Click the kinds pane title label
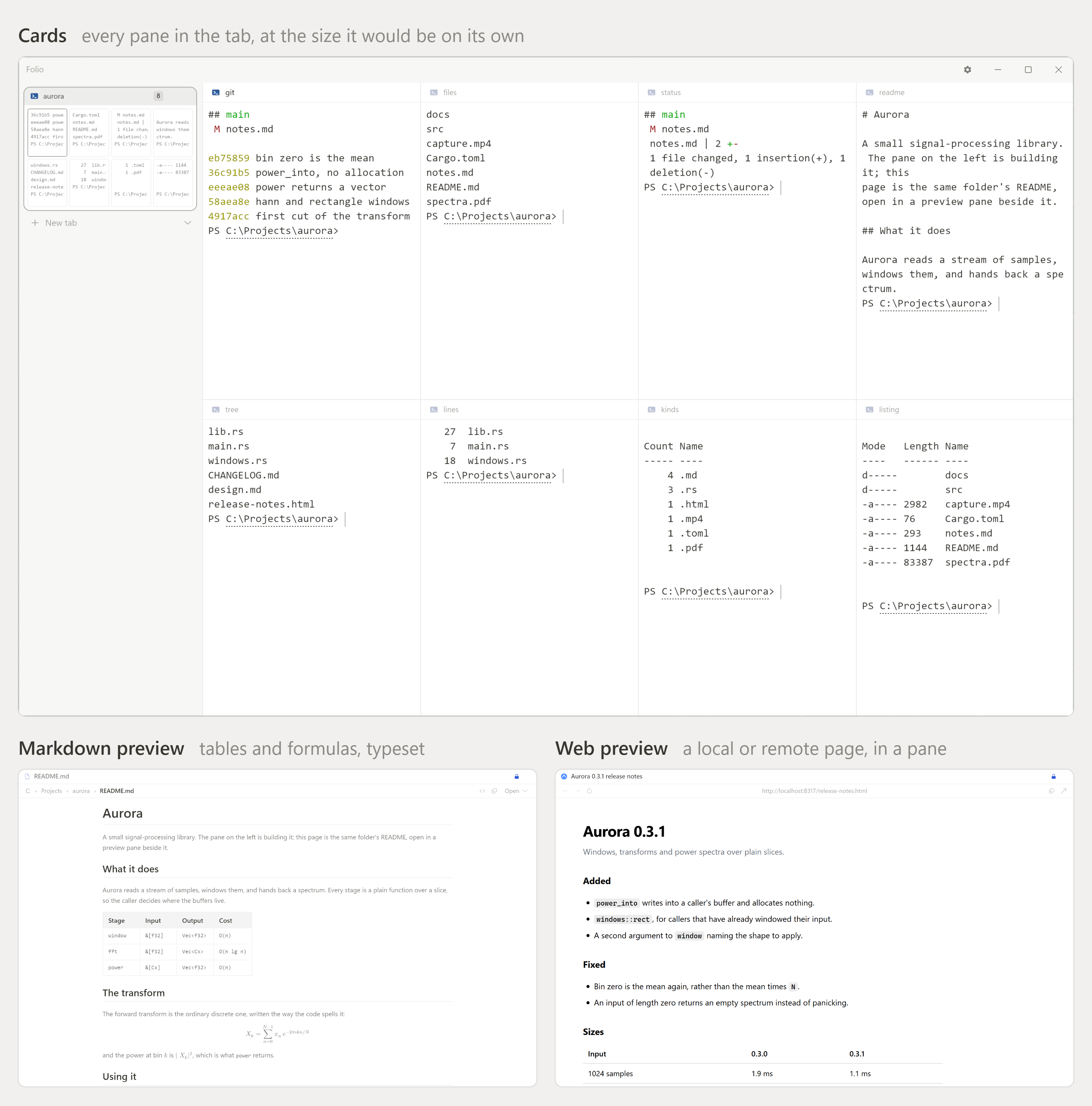This screenshot has width=1092, height=1106. coord(670,409)
